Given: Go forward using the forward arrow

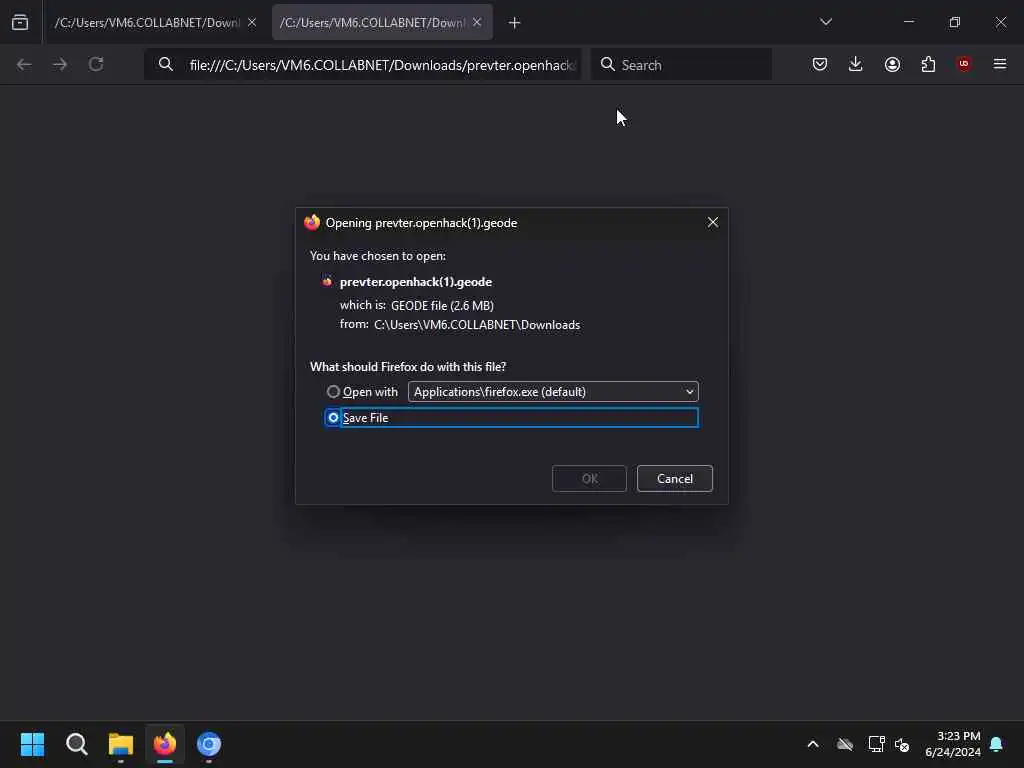Looking at the screenshot, I should click(60, 64).
